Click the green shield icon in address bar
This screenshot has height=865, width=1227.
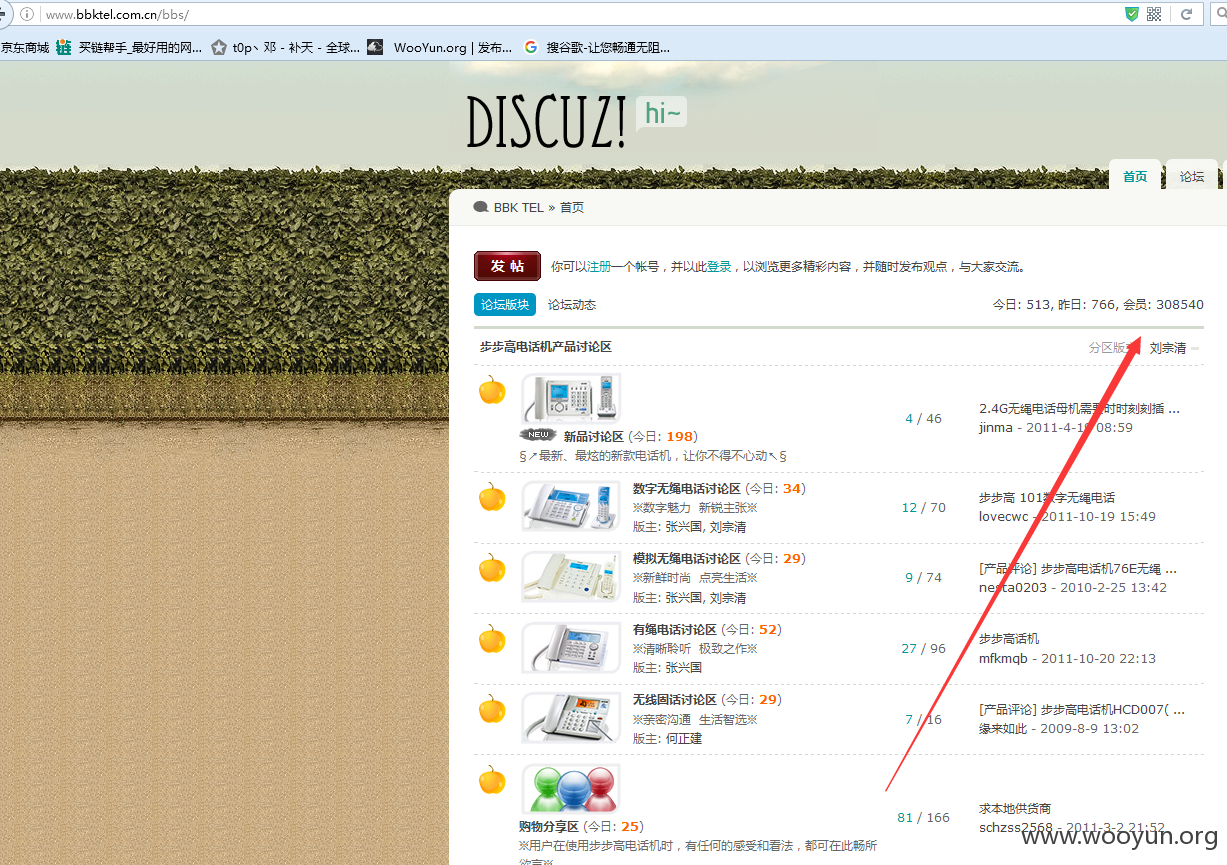click(x=1131, y=14)
